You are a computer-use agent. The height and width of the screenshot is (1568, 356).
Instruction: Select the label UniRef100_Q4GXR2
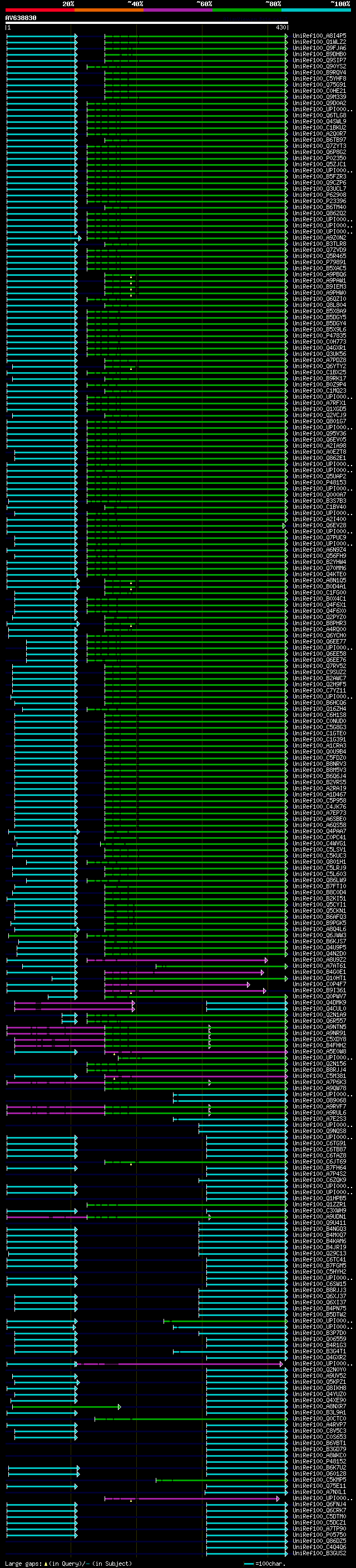coord(319,1357)
